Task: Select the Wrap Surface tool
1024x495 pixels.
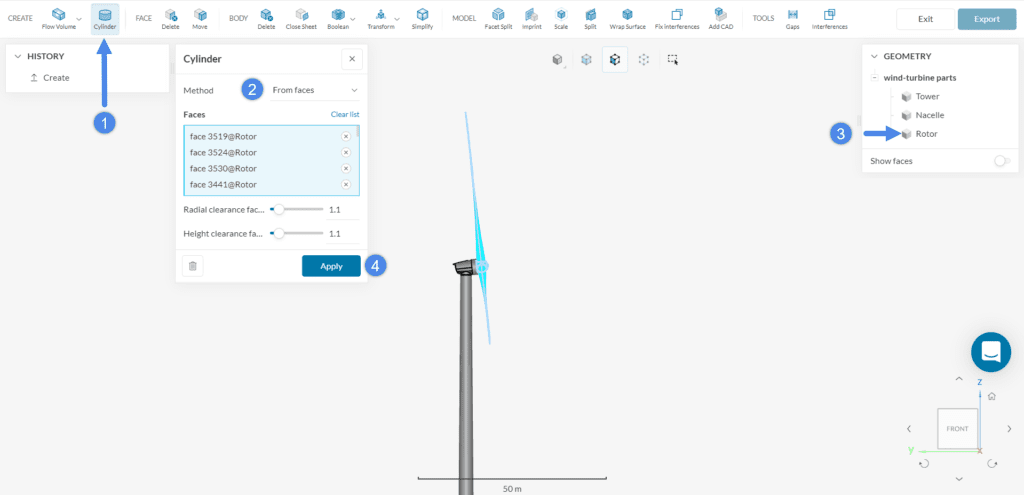Action: coord(627,19)
